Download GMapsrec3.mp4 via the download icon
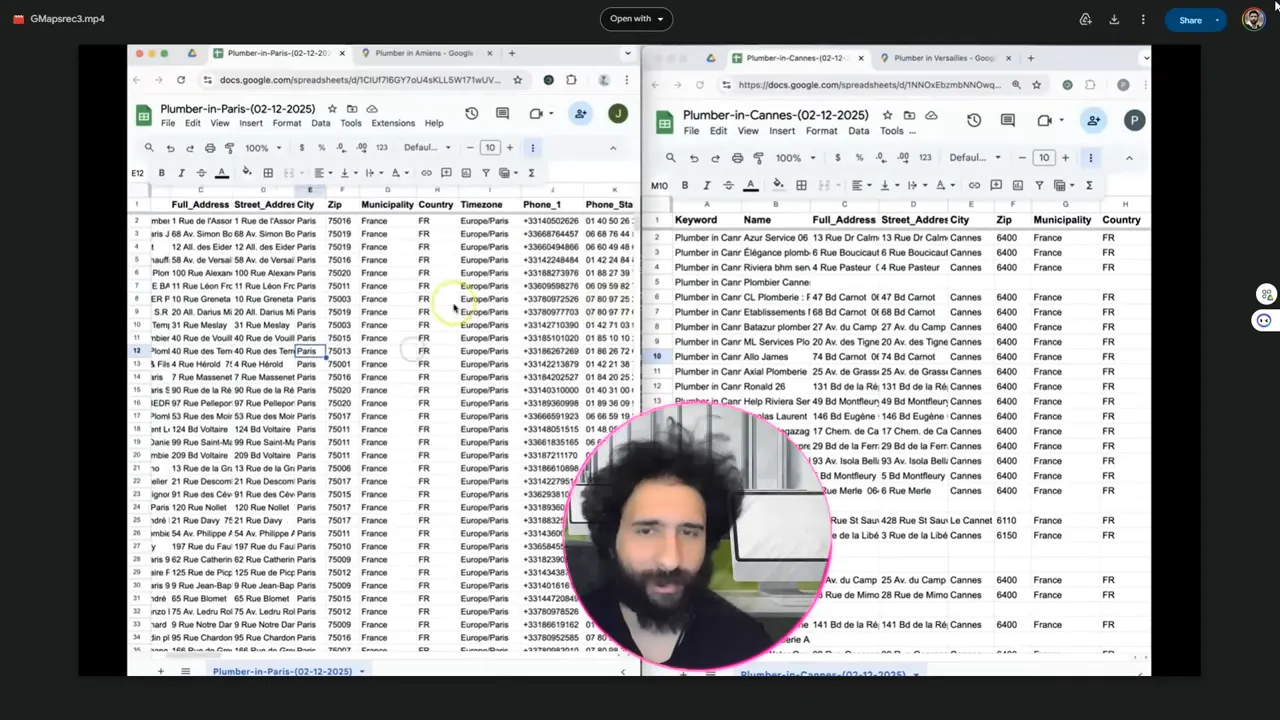The image size is (1280, 720). tap(1114, 19)
